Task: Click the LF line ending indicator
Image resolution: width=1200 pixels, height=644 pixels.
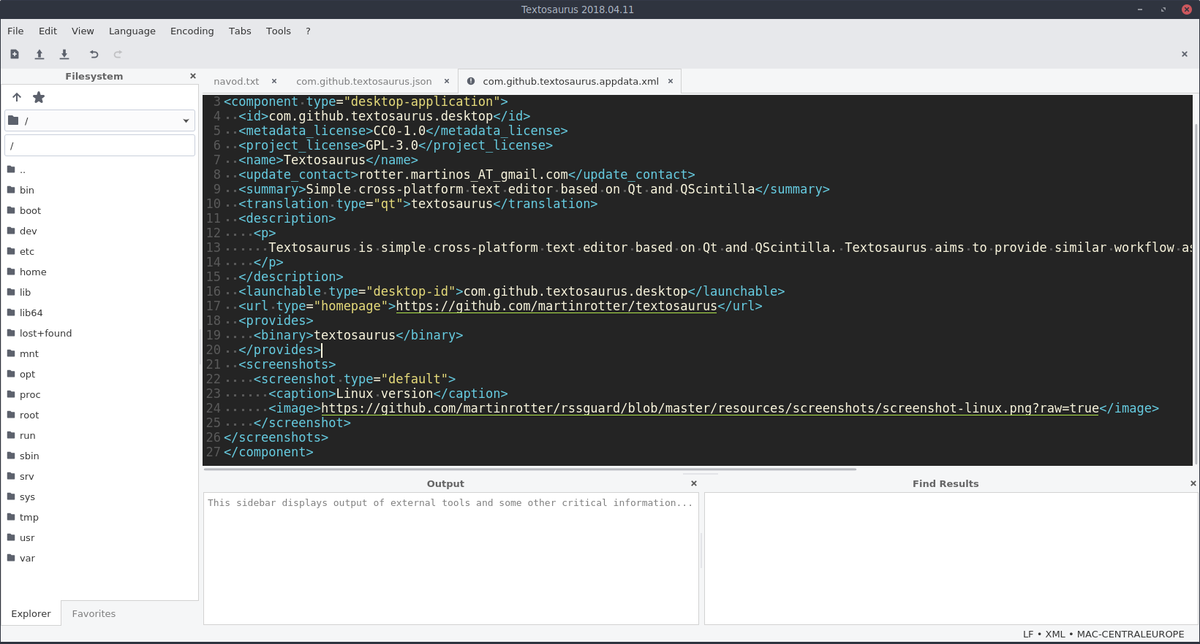Action: 1028,635
